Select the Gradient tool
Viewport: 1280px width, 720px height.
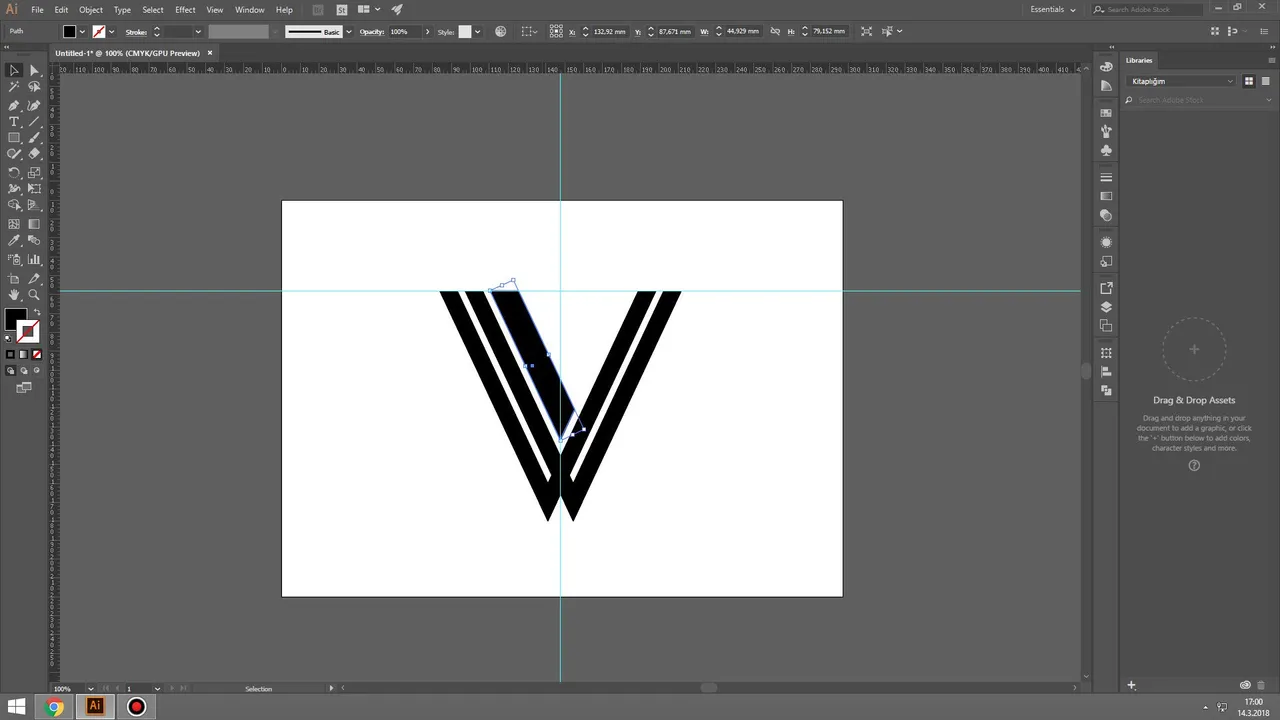click(34, 224)
